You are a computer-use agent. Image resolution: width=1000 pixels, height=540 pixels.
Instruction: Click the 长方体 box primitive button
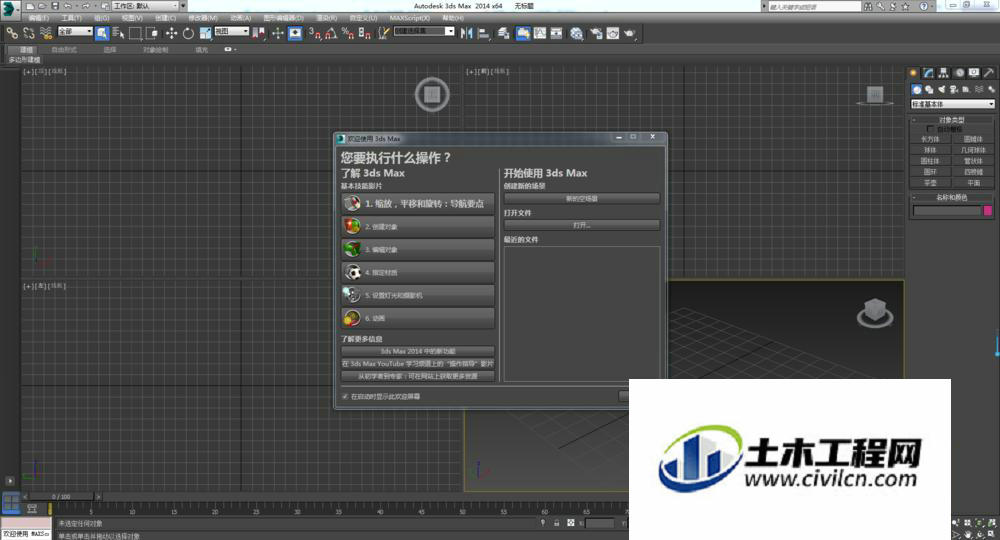coord(930,140)
